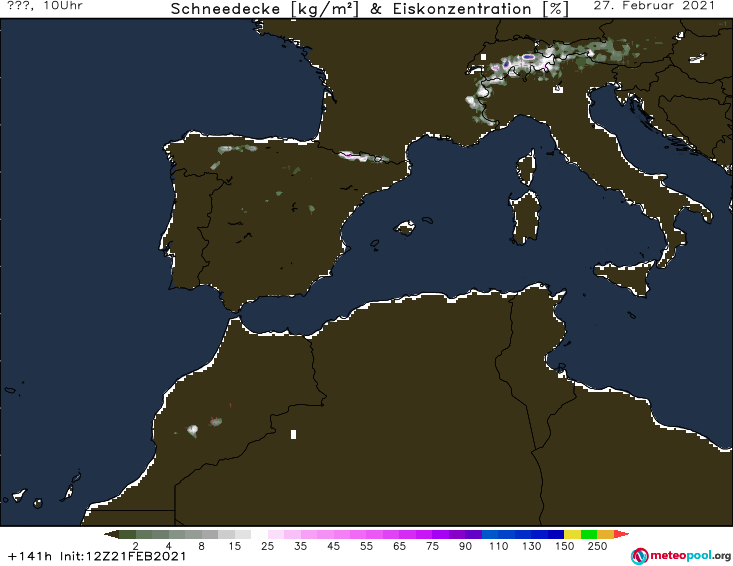Screen dimensions: 733x566
Task: Click legend value '15'
Action: coord(235,546)
